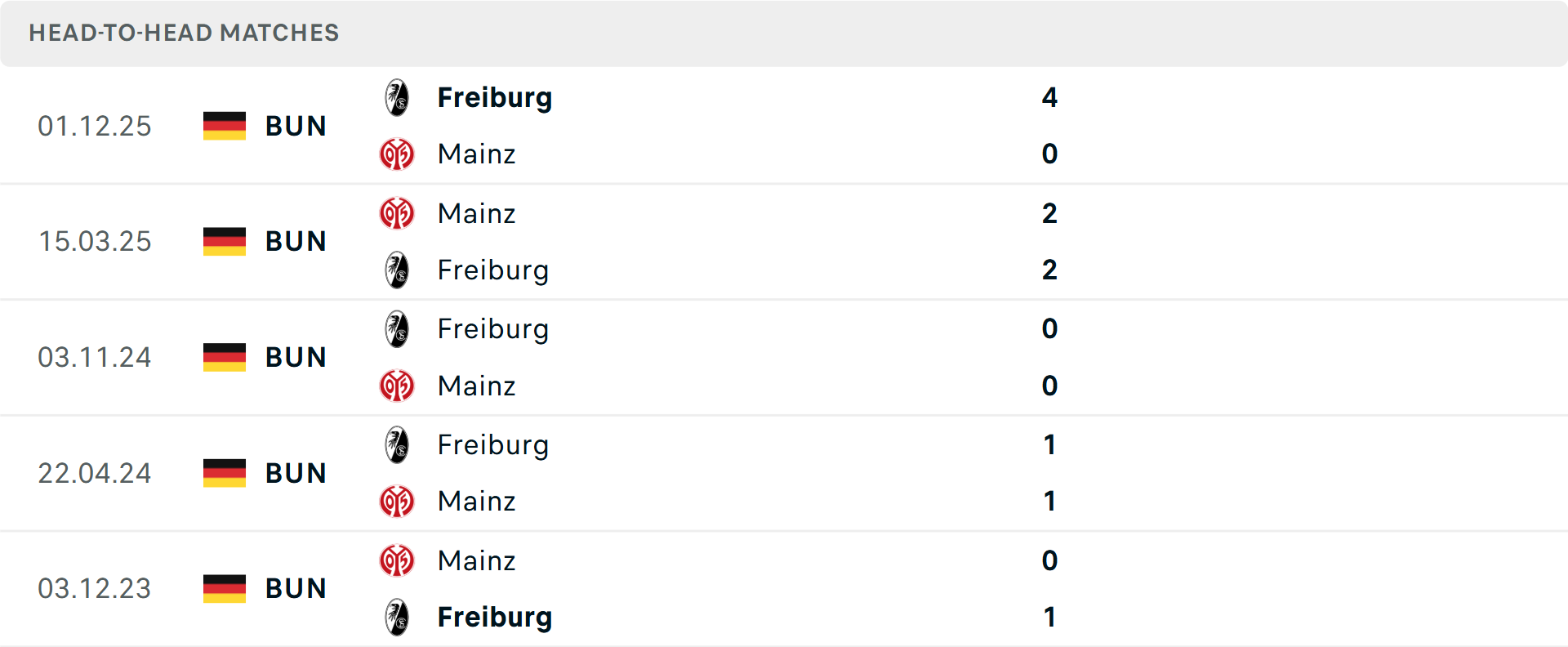Click the Mainz crest in the 15.03.25 row
The image size is (1568, 647).
[398, 213]
